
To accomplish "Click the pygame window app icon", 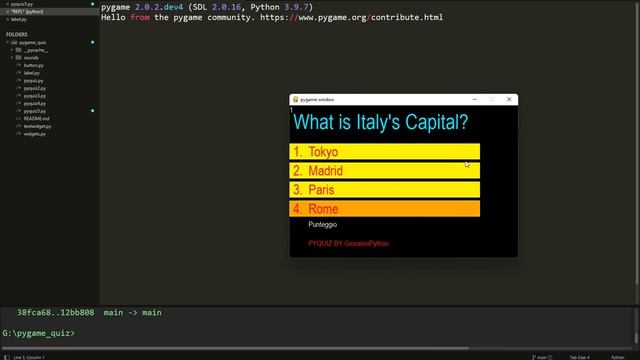I will 296,100.
